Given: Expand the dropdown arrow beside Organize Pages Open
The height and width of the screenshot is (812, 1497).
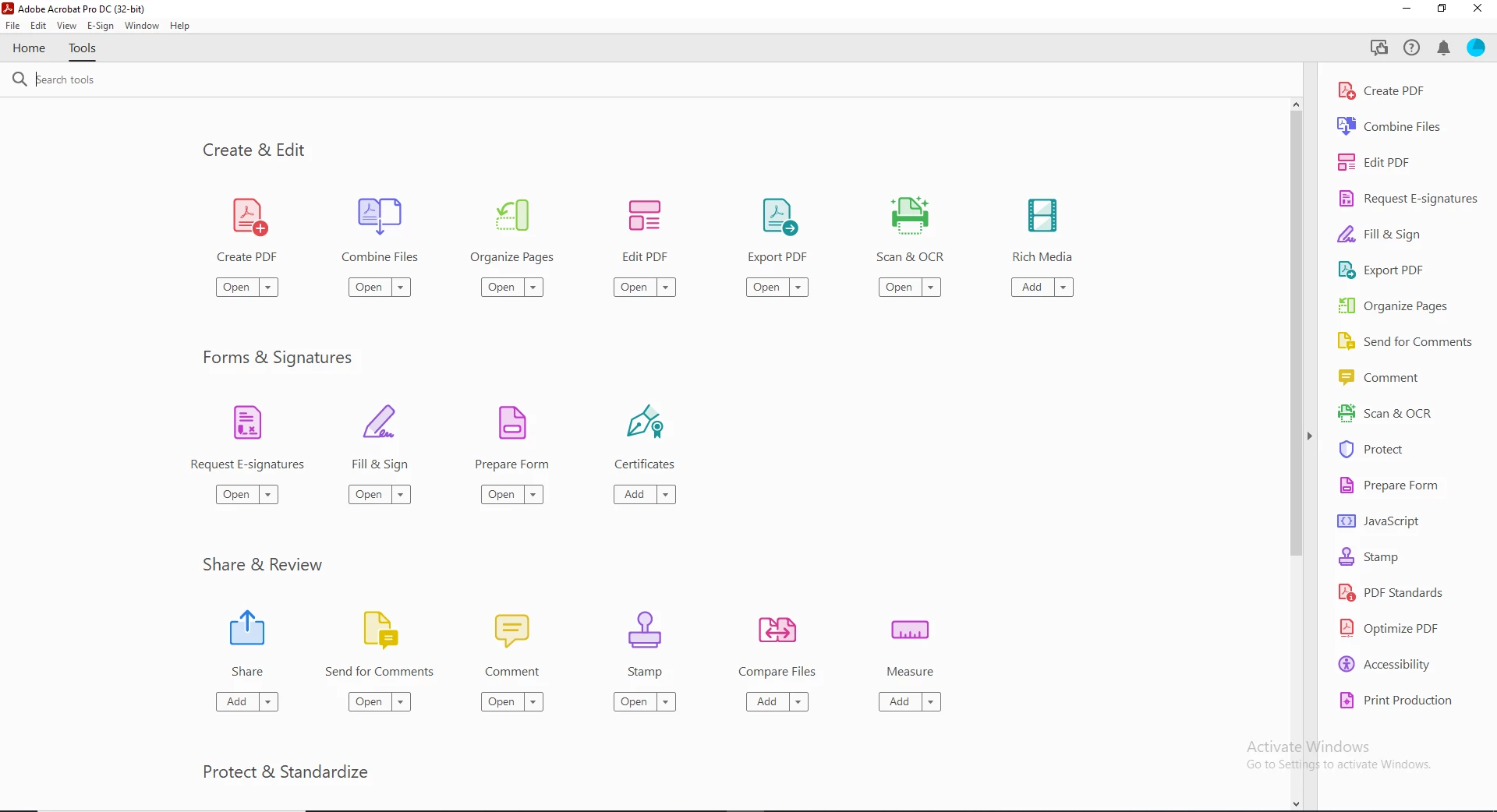Looking at the screenshot, I should (533, 288).
